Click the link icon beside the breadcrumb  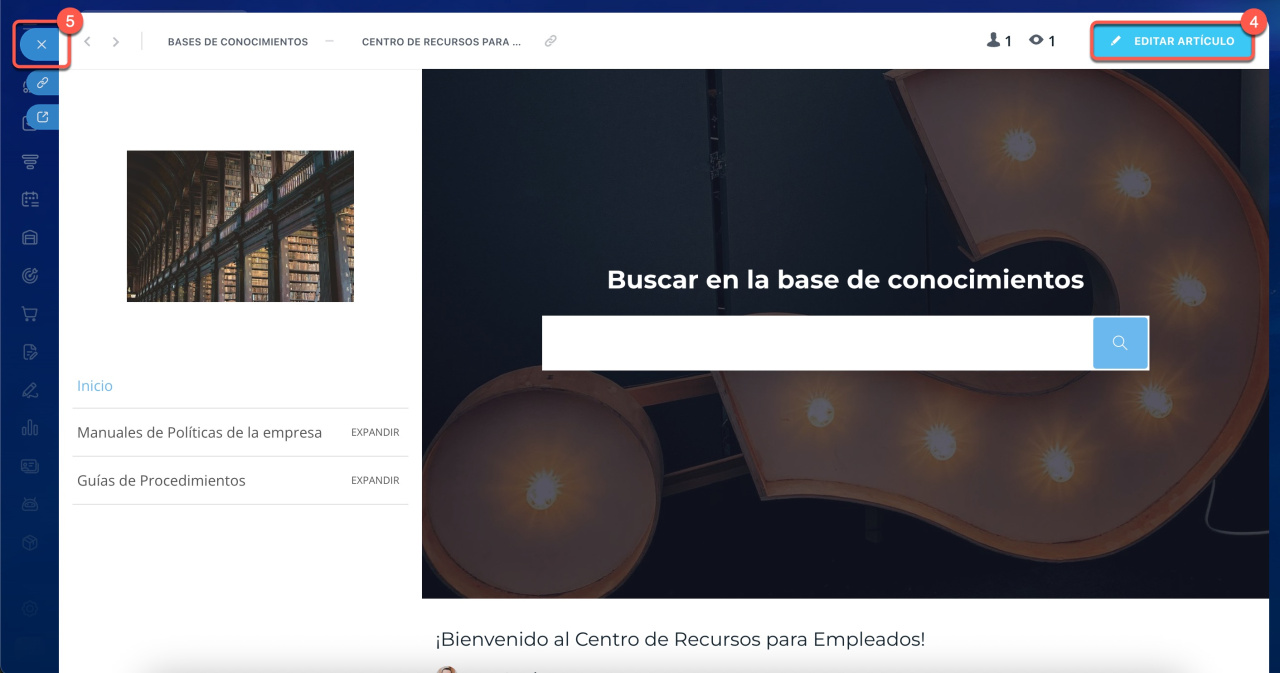[550, 42]
